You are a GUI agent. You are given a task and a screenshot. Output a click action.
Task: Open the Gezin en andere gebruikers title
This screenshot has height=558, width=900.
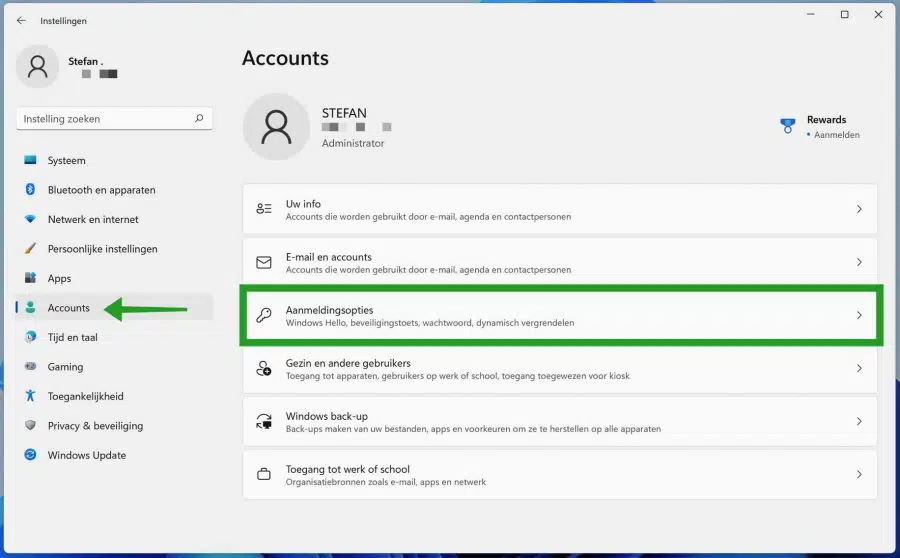click(x=348, y=363)
